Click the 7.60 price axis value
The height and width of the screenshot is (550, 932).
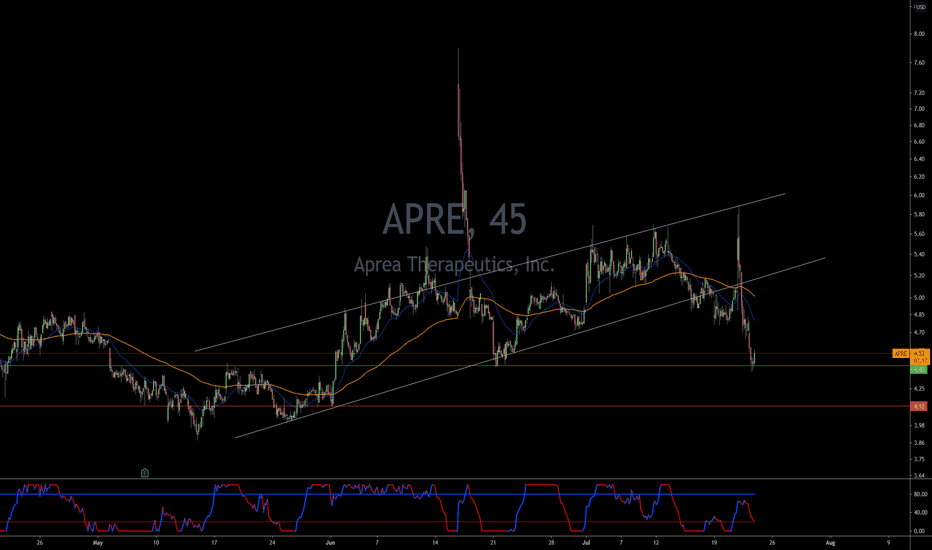click(920, 62)
